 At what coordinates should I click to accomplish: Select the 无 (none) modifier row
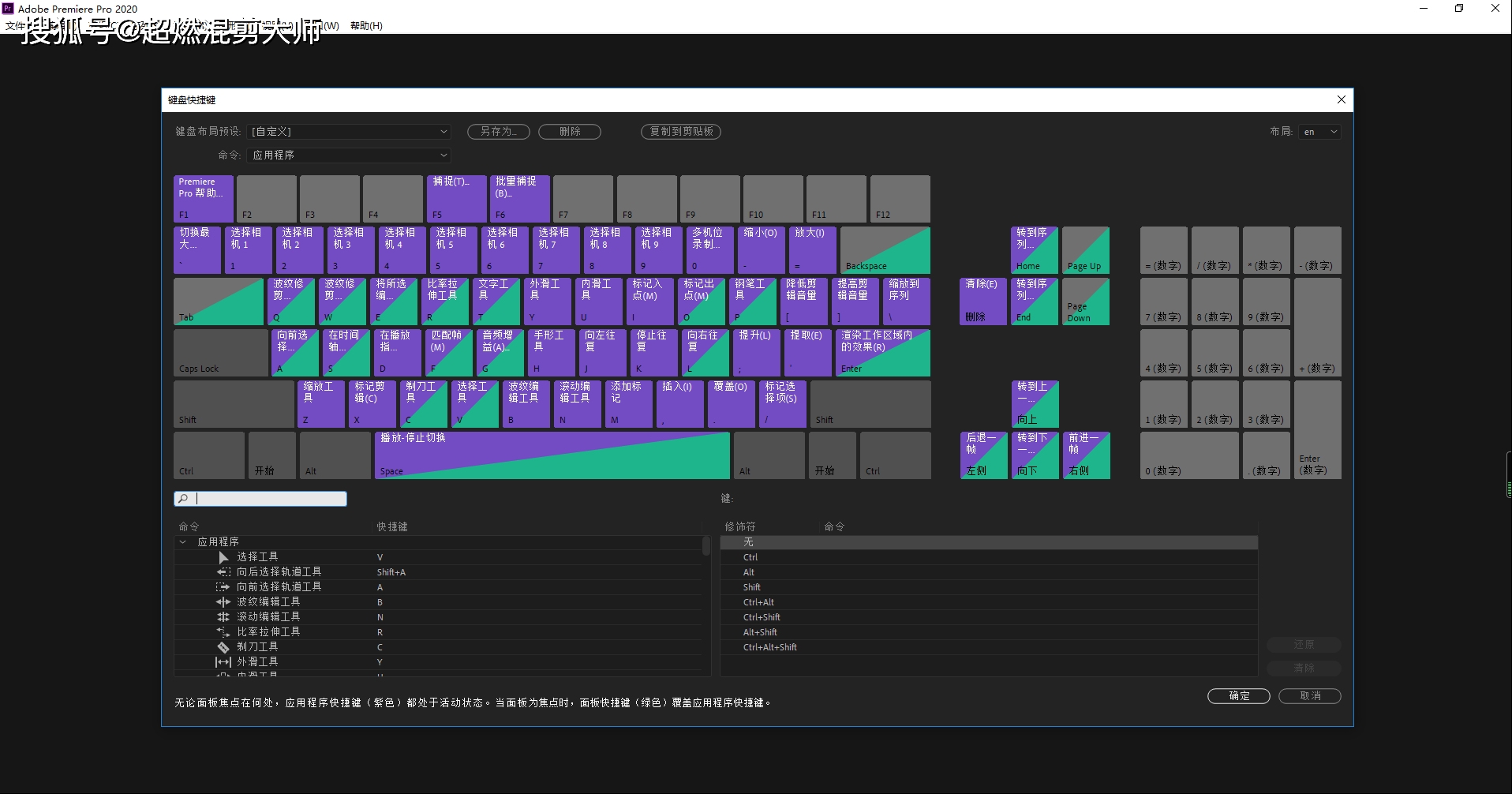point(989,542)
